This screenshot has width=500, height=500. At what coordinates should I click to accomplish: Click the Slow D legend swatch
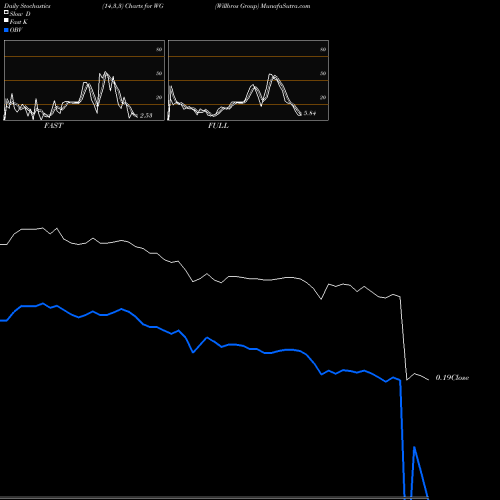(x=6, y=13)
